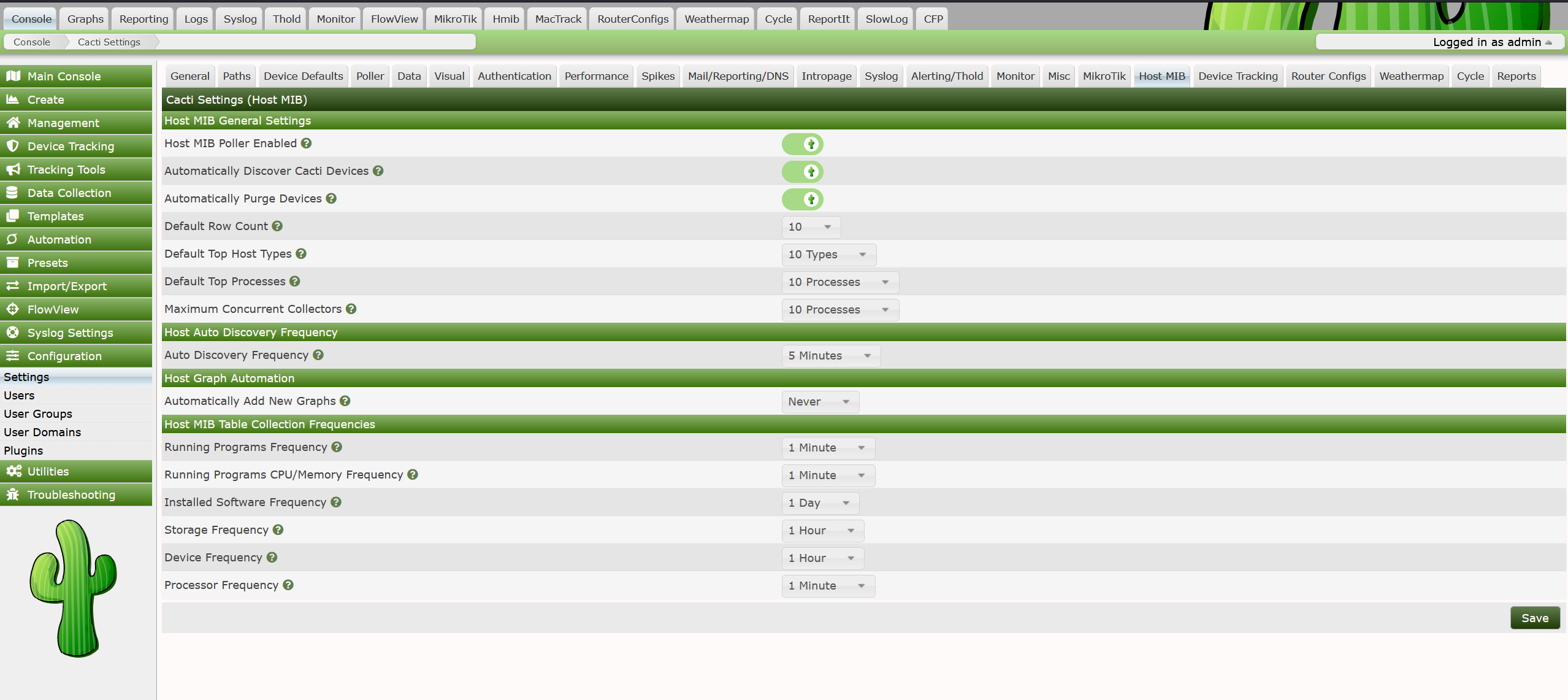Open the Installed Software Frequency dropdown
This screenshot has height=700, width=1568.
pyautogui.click(x=820, y=503)
